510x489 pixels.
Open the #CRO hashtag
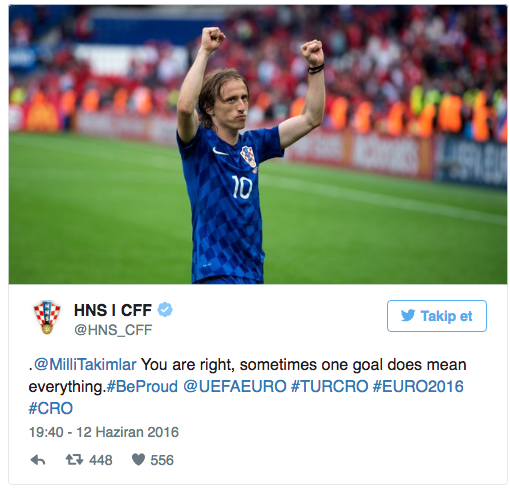click(51, 408)
